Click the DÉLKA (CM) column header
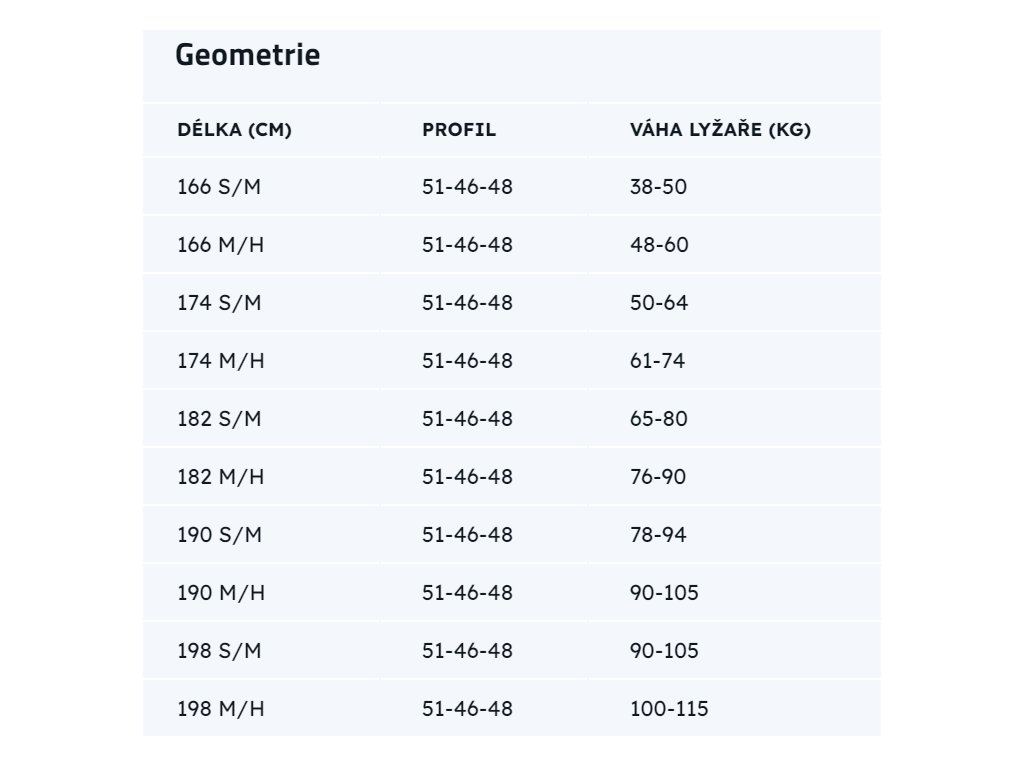The width and height of the screenshot is (1024, 768). click(x=234, y=130)
